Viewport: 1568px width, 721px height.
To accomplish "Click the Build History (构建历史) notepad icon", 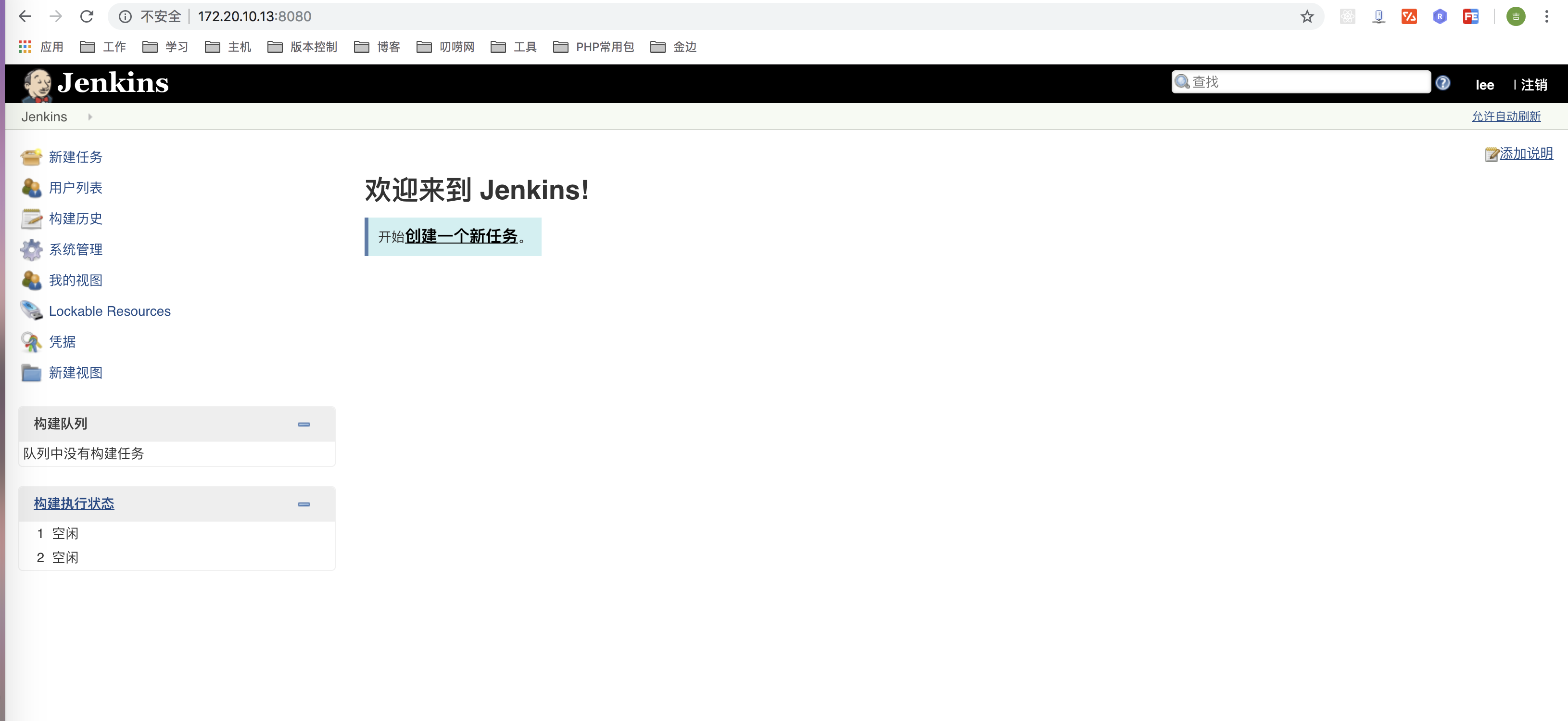I will (x=31, y=219).
